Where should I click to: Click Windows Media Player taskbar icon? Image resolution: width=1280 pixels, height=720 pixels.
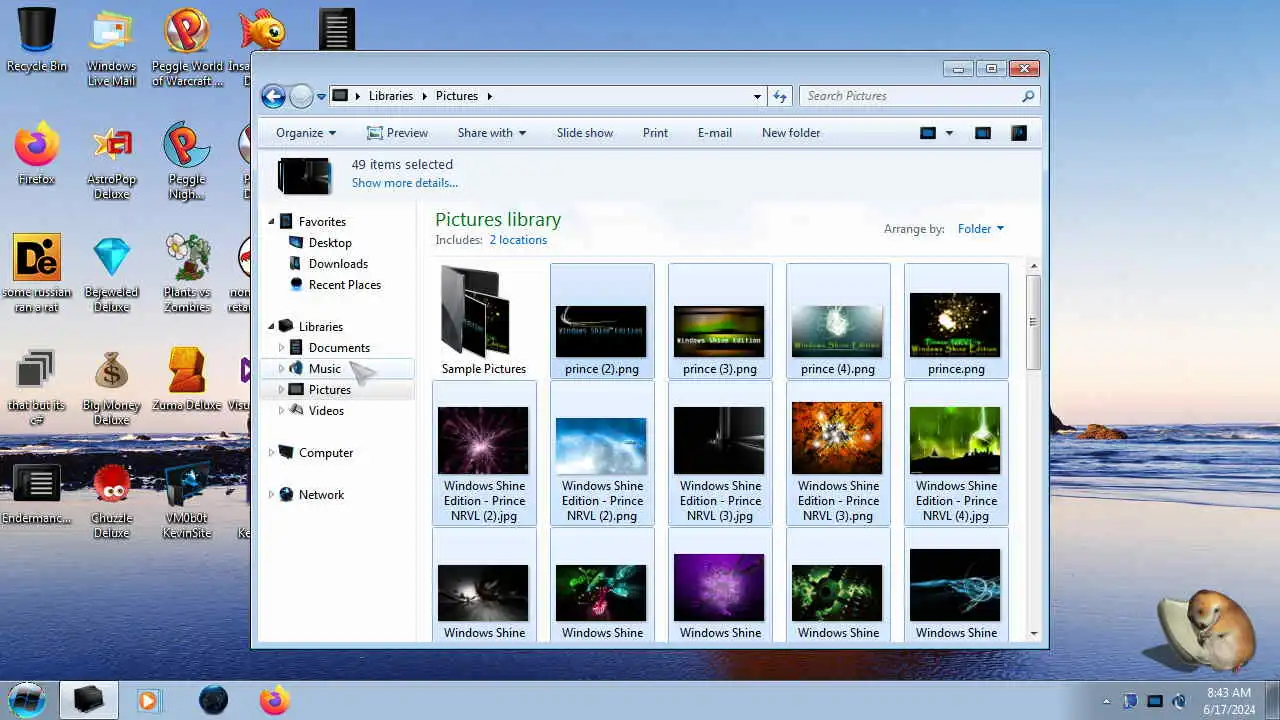(149, 700)
